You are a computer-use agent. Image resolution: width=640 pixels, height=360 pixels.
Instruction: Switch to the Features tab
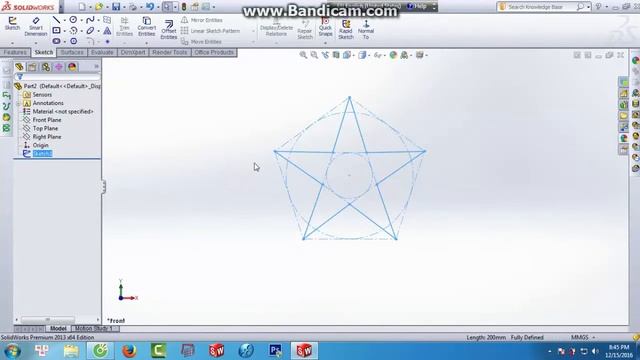pos(16,52)
